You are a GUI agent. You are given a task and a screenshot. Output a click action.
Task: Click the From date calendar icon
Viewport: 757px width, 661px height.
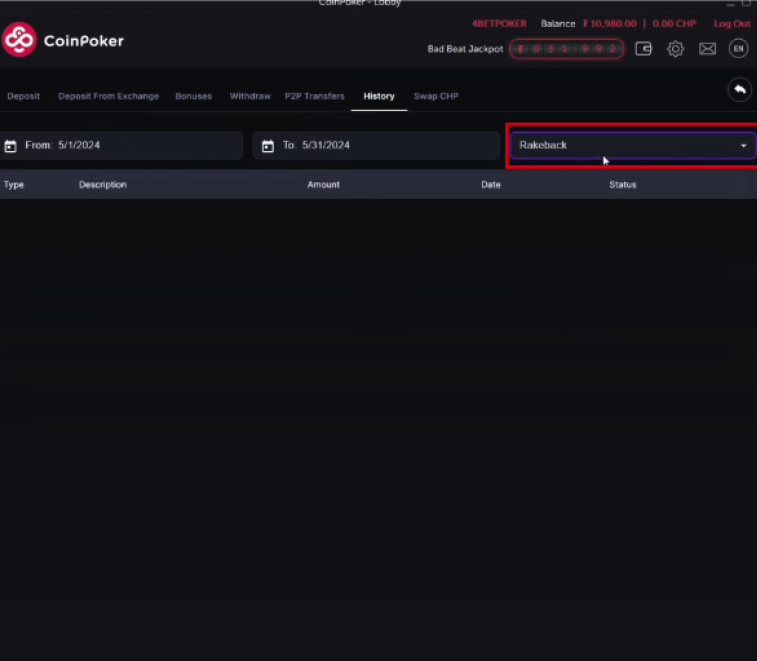point(11,146)
